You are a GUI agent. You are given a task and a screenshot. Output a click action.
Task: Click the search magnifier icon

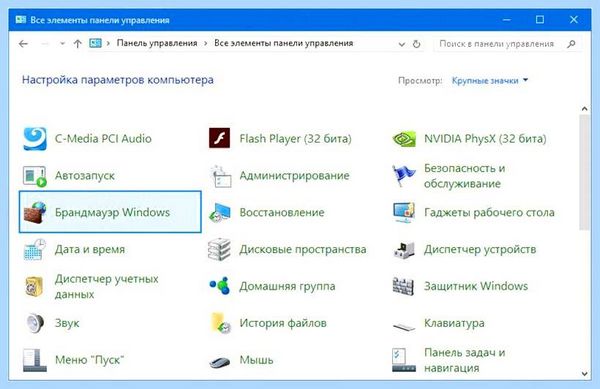click(x=571, y=44)
